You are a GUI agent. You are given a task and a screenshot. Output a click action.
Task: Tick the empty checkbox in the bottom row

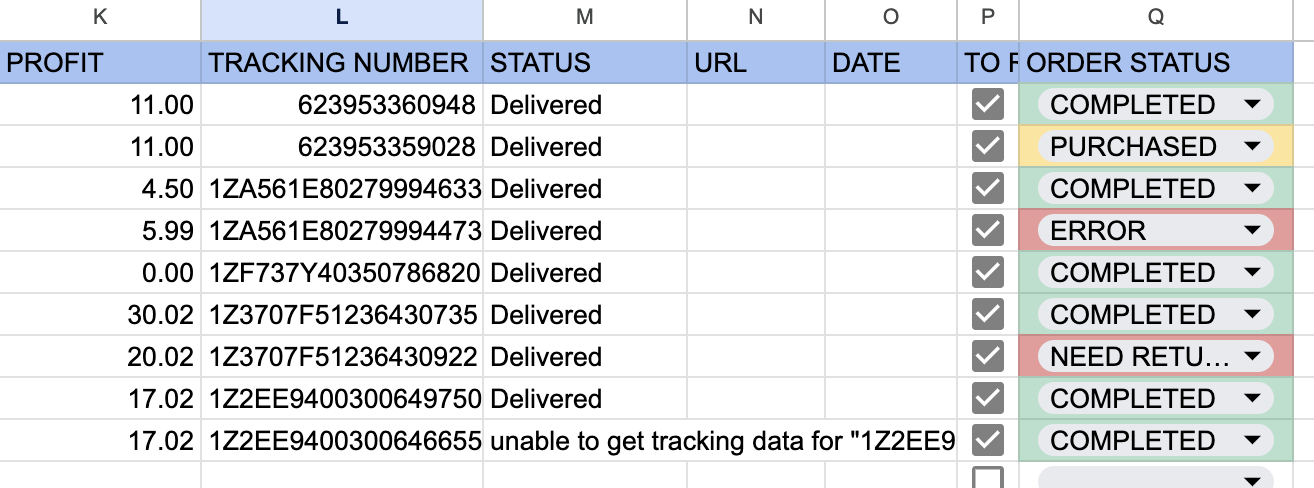987,477
